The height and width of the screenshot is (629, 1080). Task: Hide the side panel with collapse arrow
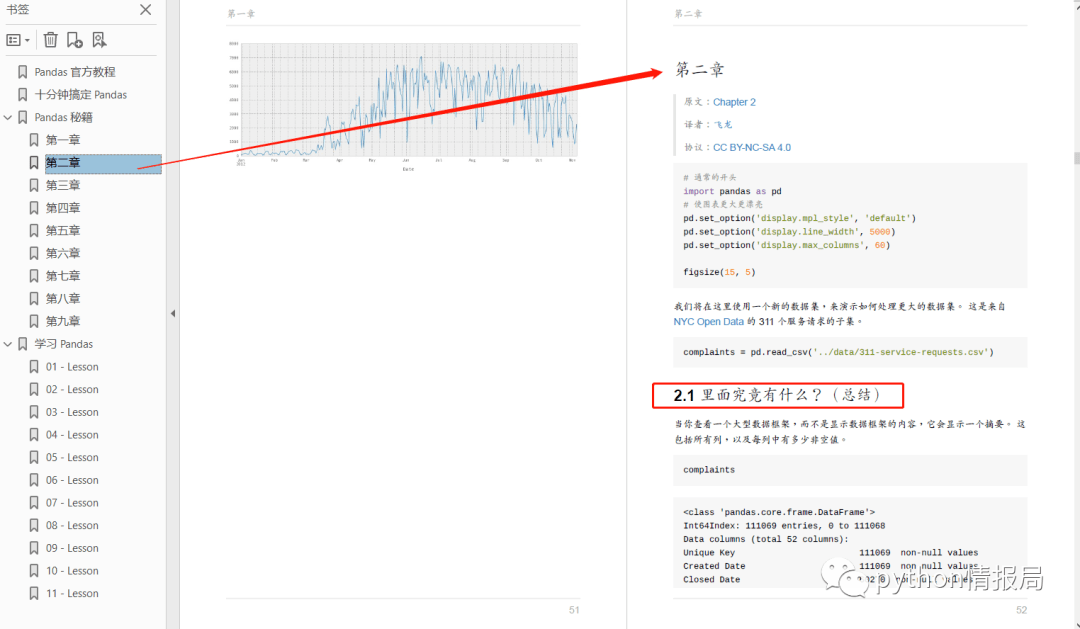[172, 314]
